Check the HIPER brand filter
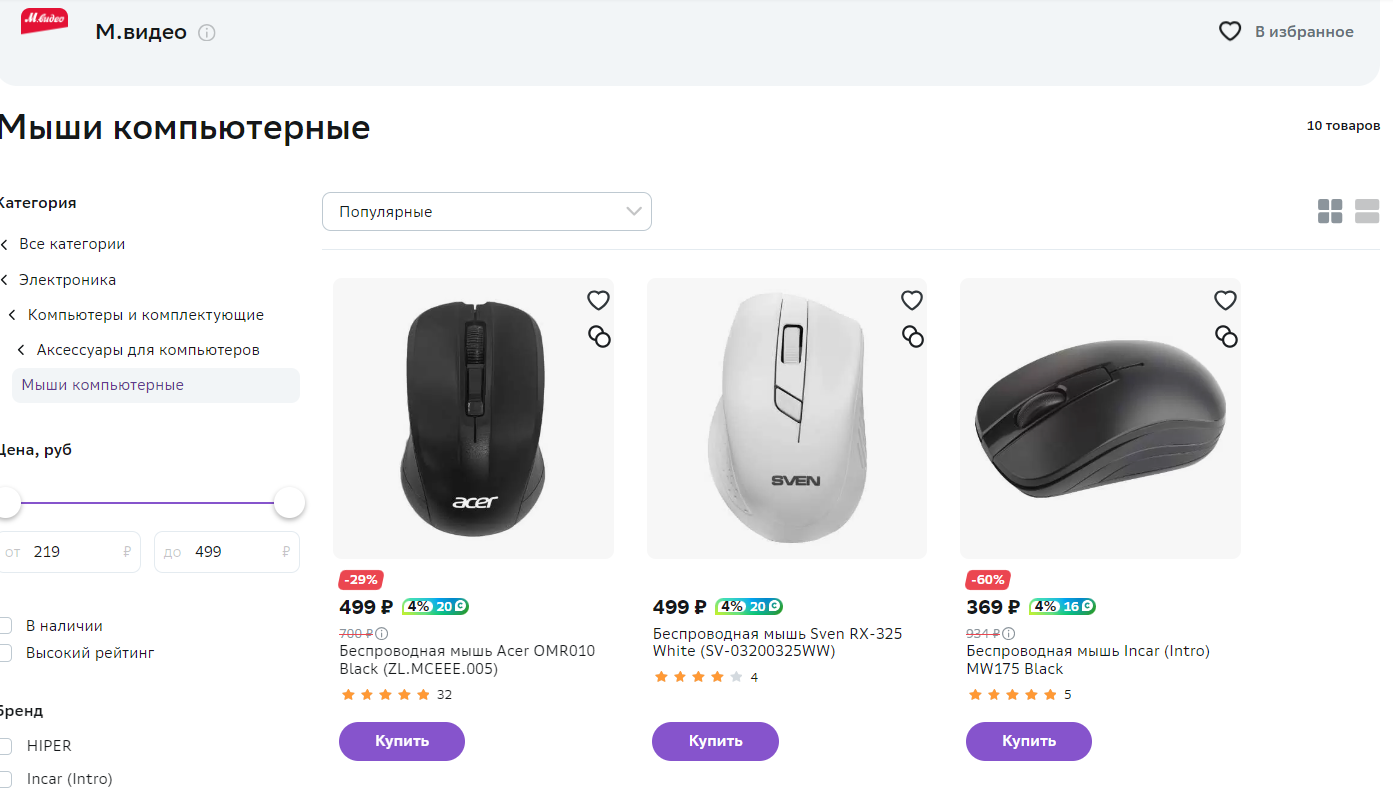Image resolution: width=1393 pixels, height=790 pixels. click(x=5, y=746)
